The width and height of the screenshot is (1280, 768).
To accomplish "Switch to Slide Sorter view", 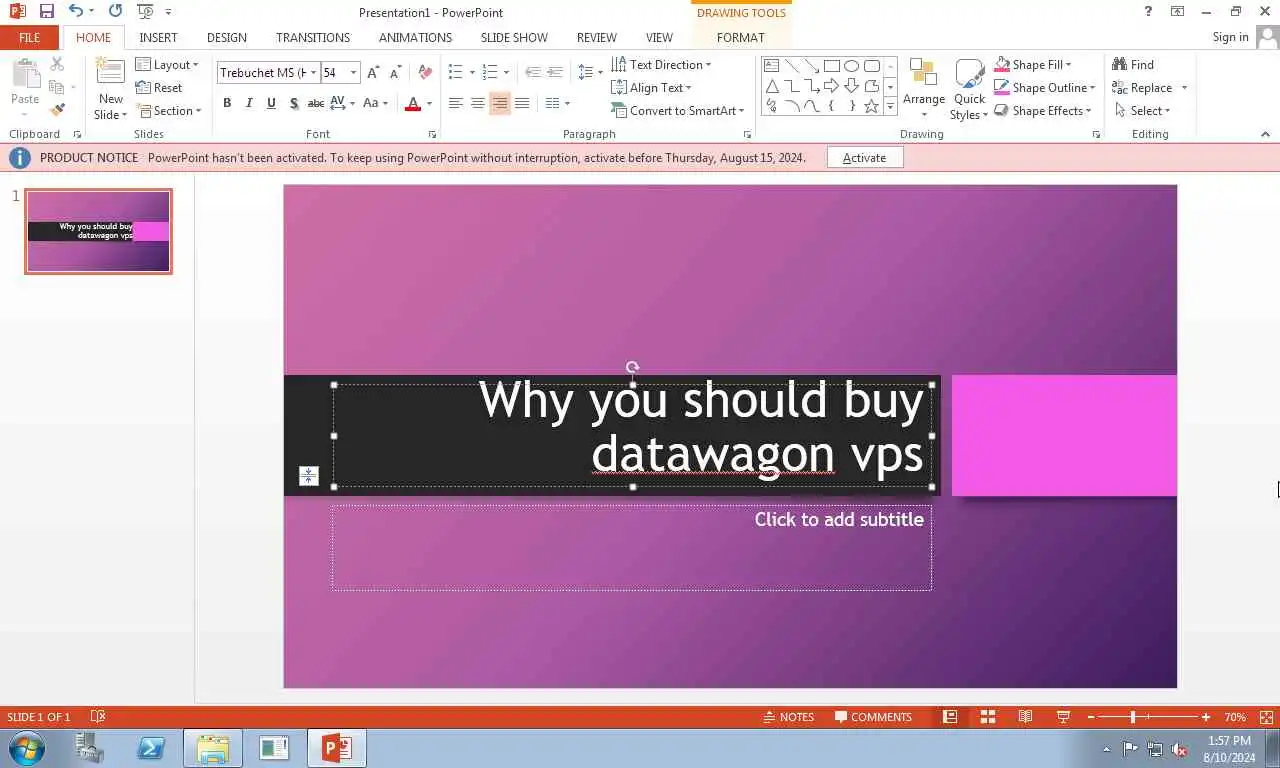I will tap(987, 717).
